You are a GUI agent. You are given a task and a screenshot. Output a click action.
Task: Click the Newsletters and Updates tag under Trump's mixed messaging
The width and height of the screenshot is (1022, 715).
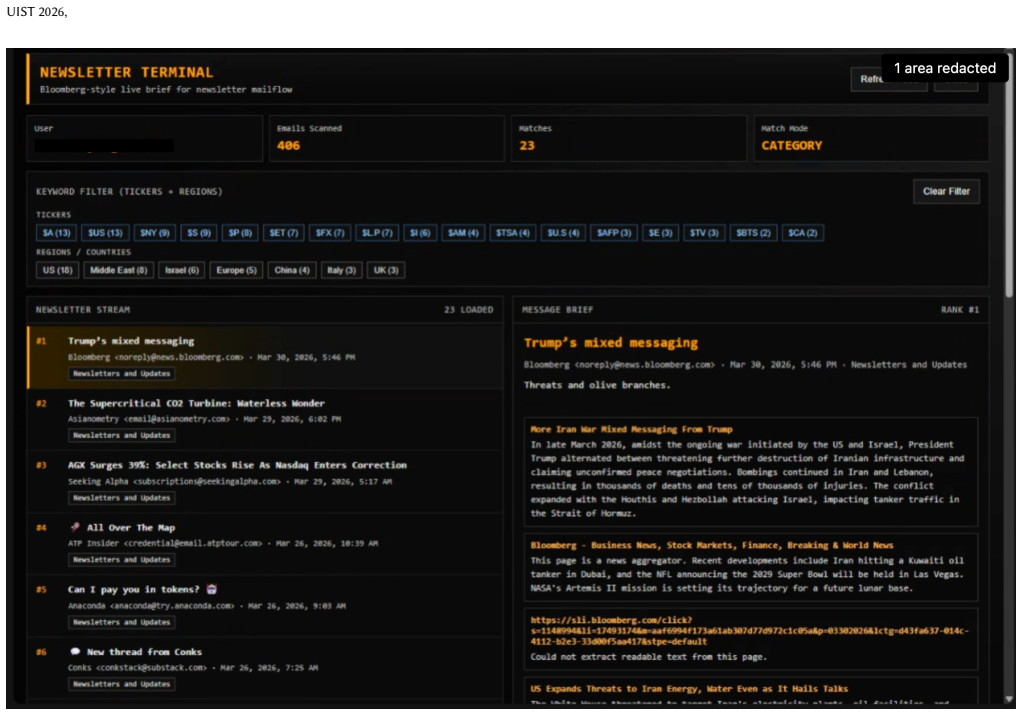click(121, 373)
